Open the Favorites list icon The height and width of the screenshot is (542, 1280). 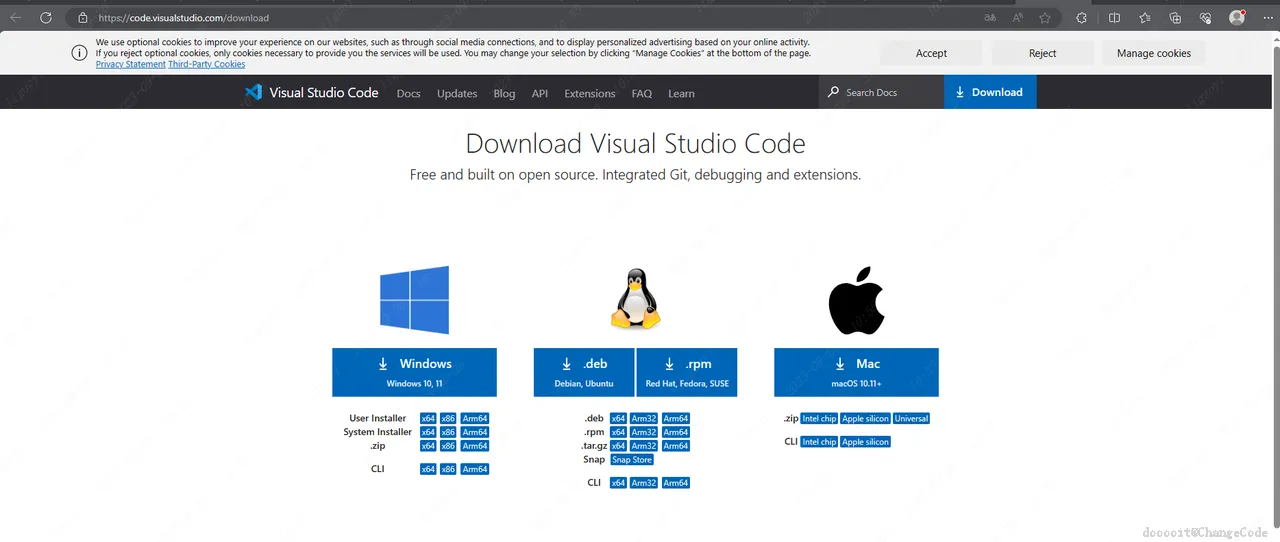(x=1145, y=18)
